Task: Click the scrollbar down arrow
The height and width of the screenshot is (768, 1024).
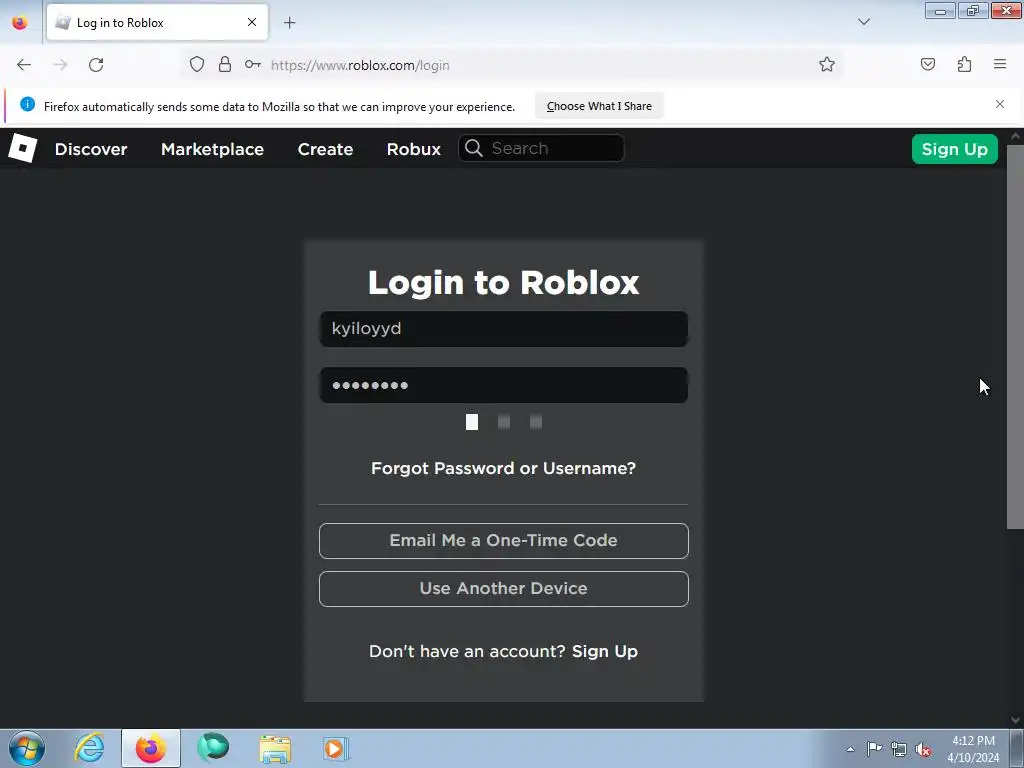Action: (x=1015, y=719)
